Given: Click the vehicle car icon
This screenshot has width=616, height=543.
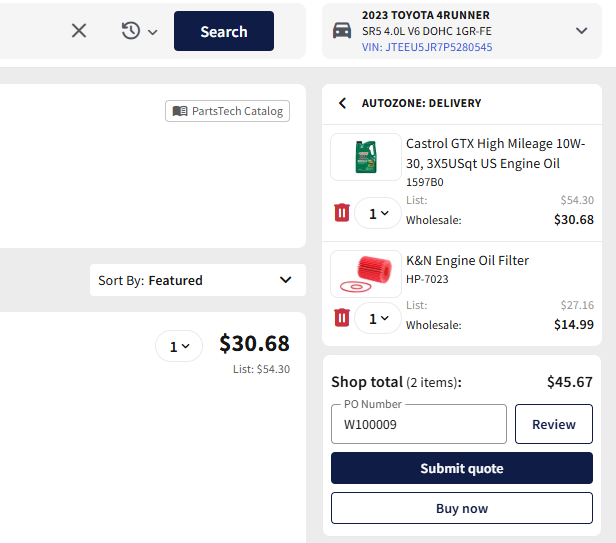Looking at the screenshot, I should pyautogui.click(x=342, y=31).
